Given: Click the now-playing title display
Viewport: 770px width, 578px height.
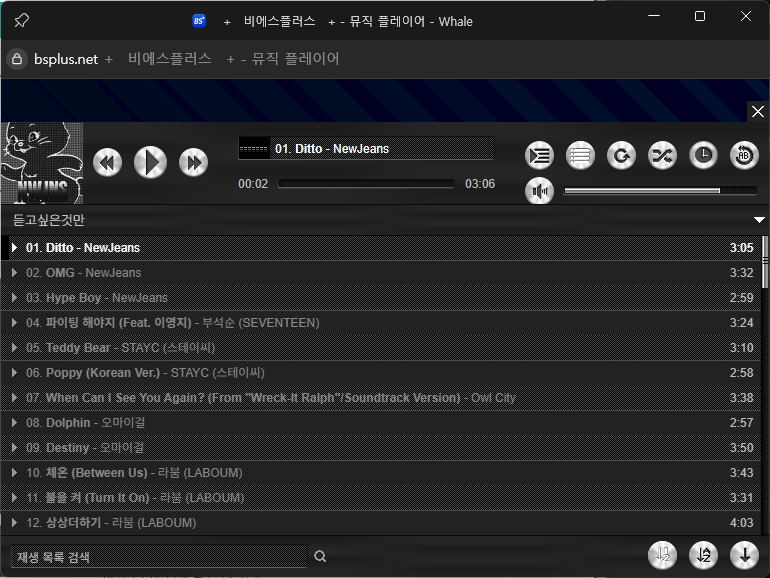Looking at the screenshot, I should click(366, 148).
